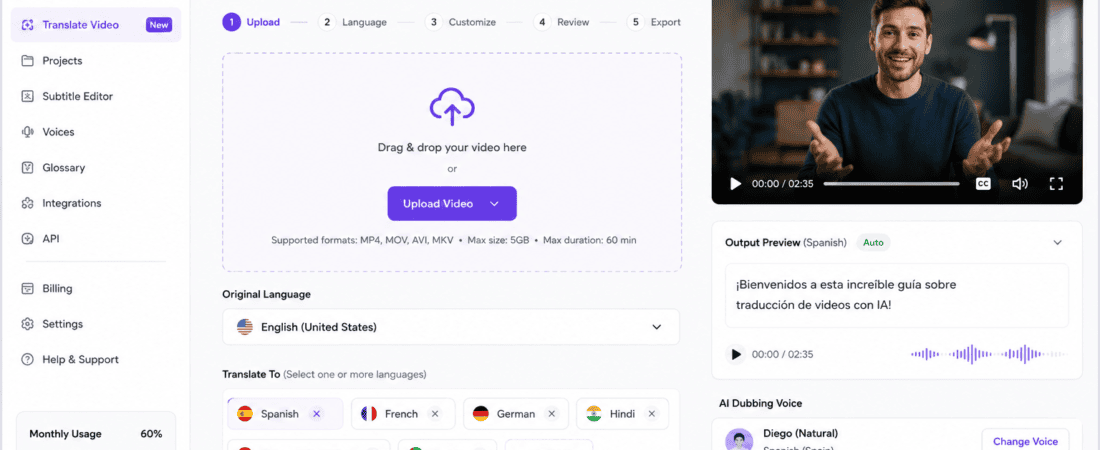
Task: Click the video timestamp 00:00 / 02:35
Action: (x=782, y=184)
